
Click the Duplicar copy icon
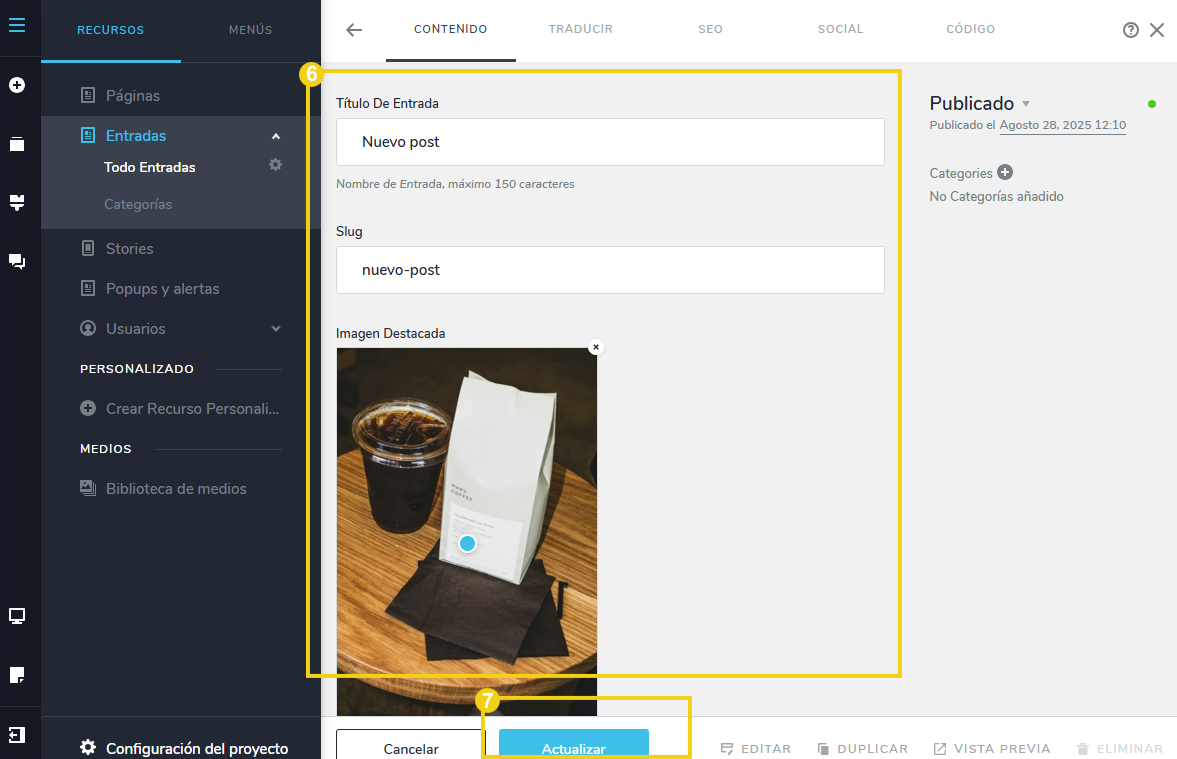coord(823,748)
